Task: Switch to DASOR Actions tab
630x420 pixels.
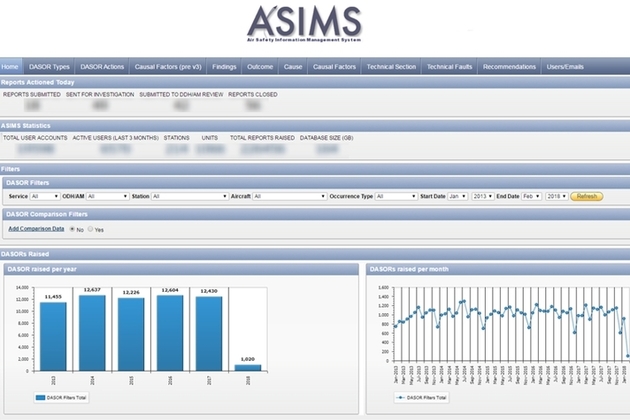Action: tap(102, 67)
